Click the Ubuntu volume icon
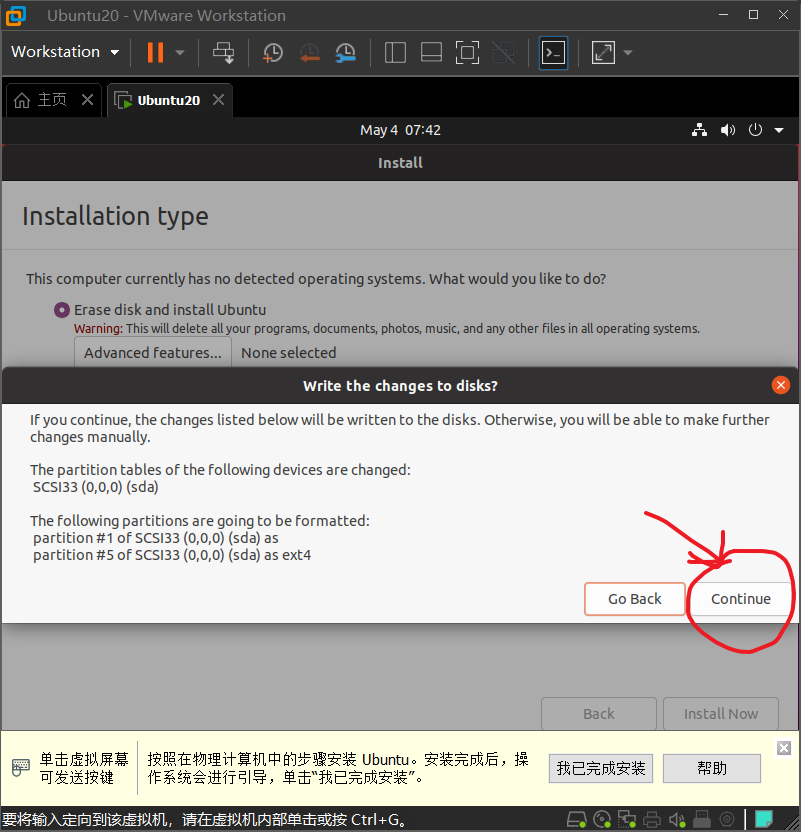The image size is (801, 832). pos(728,130)
